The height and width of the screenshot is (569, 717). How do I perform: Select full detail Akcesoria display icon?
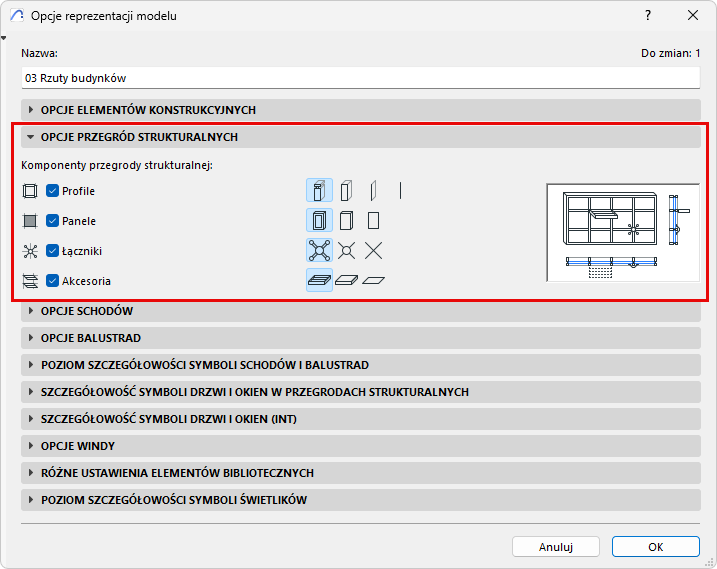click(319, 280)
